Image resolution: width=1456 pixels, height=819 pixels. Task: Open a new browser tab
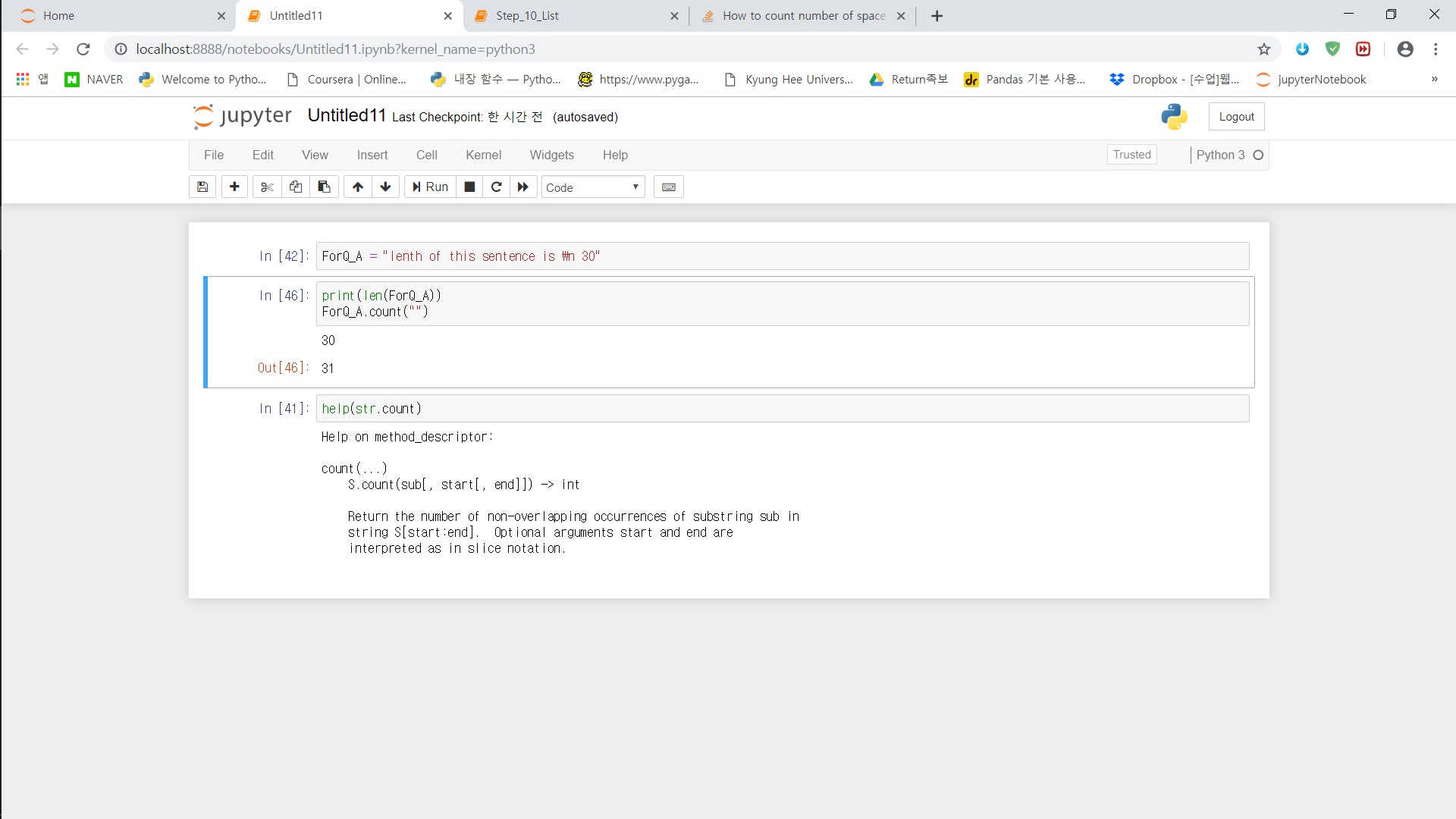937,16
